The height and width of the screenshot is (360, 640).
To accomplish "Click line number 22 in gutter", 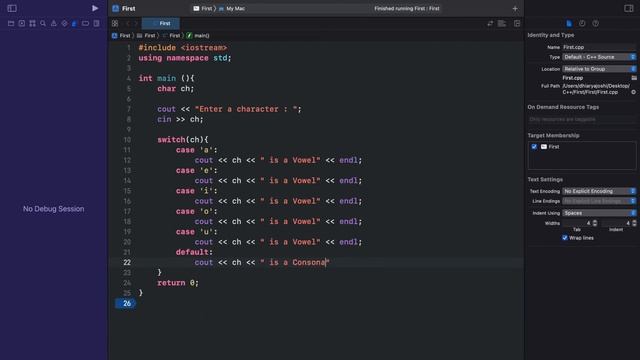I will (x=127, y=262).
